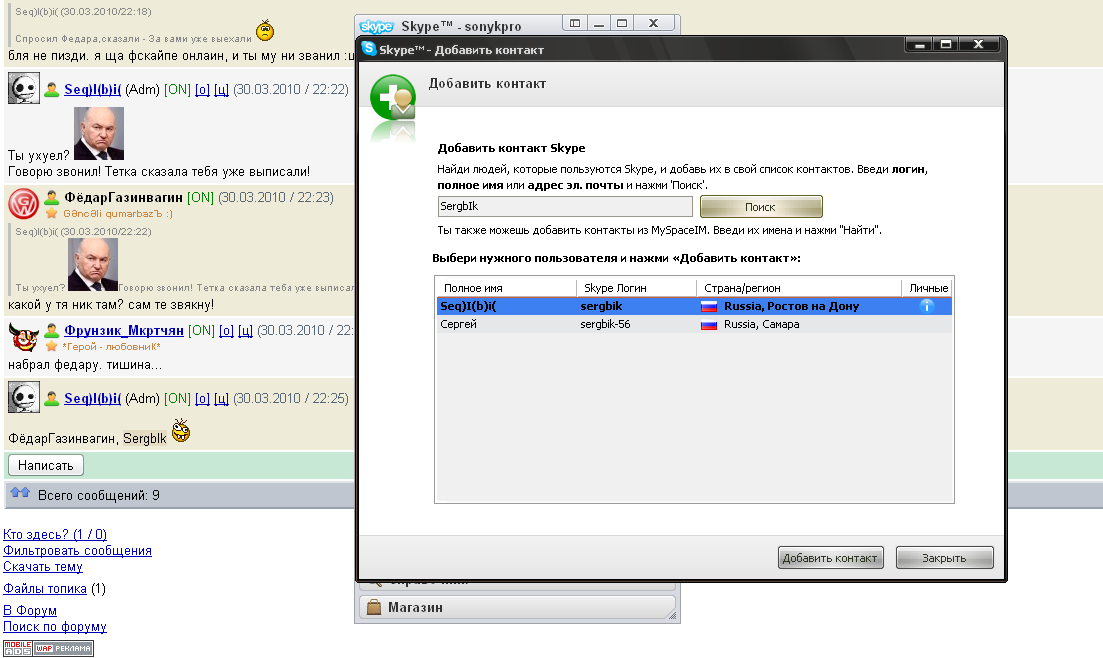Screen dimensions: 1103x658
Task: Open the Seq)I(b)i( profile link on the 22:22 post
Action: [92, 89]
